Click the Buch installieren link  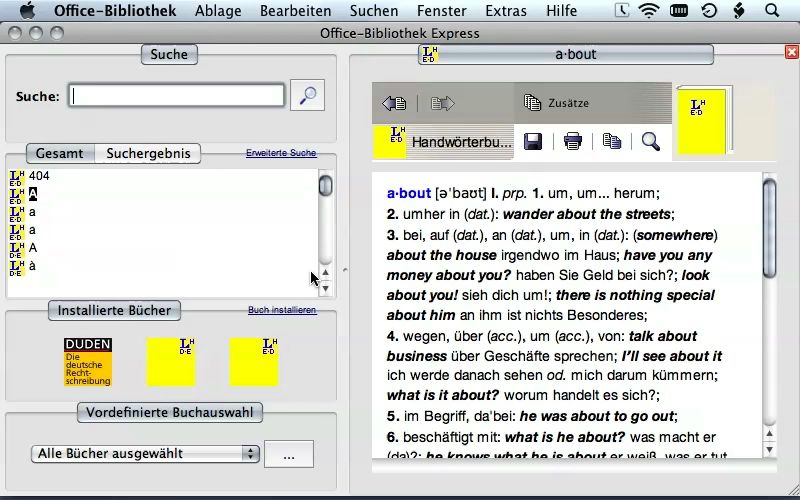282,310
